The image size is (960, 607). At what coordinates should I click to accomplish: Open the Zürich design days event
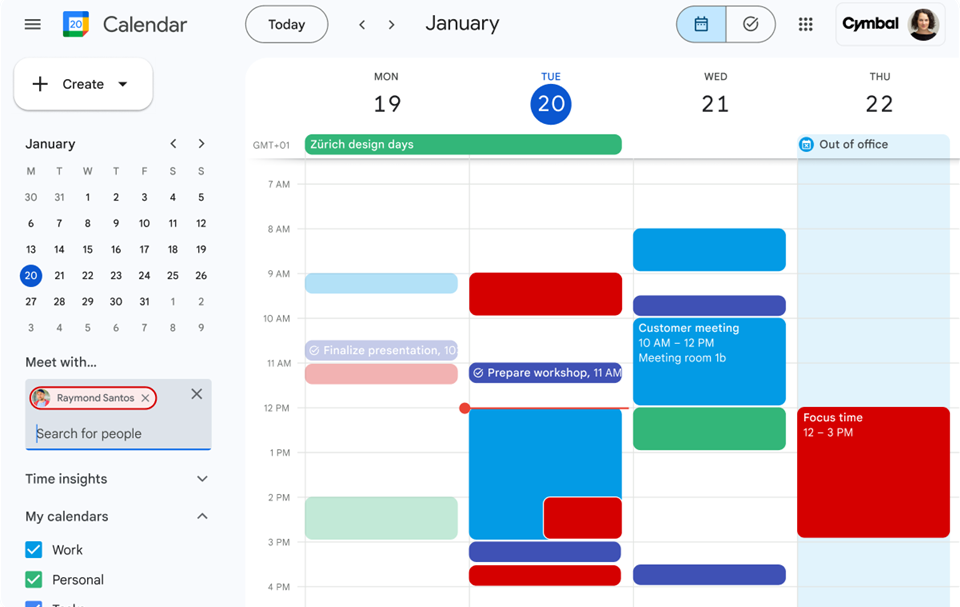pyautogui.click(x=463, y=145)
